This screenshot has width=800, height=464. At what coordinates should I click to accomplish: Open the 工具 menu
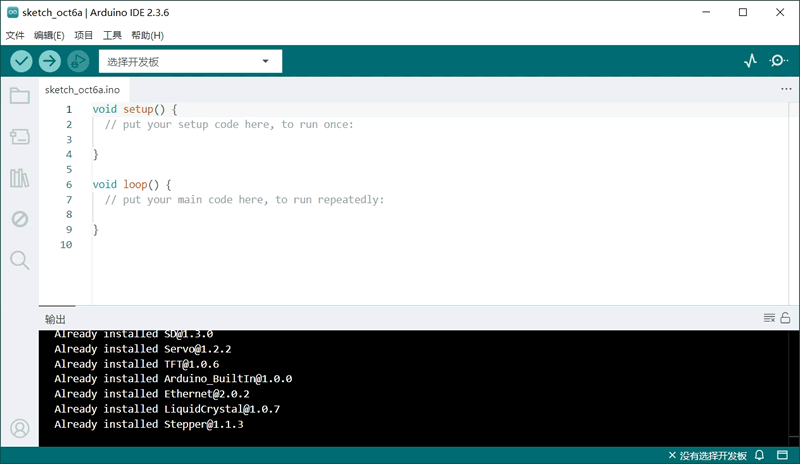[112, 35]
